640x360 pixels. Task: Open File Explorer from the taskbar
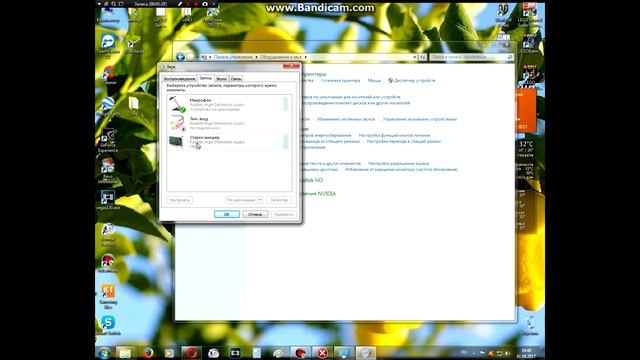(125, 353)
